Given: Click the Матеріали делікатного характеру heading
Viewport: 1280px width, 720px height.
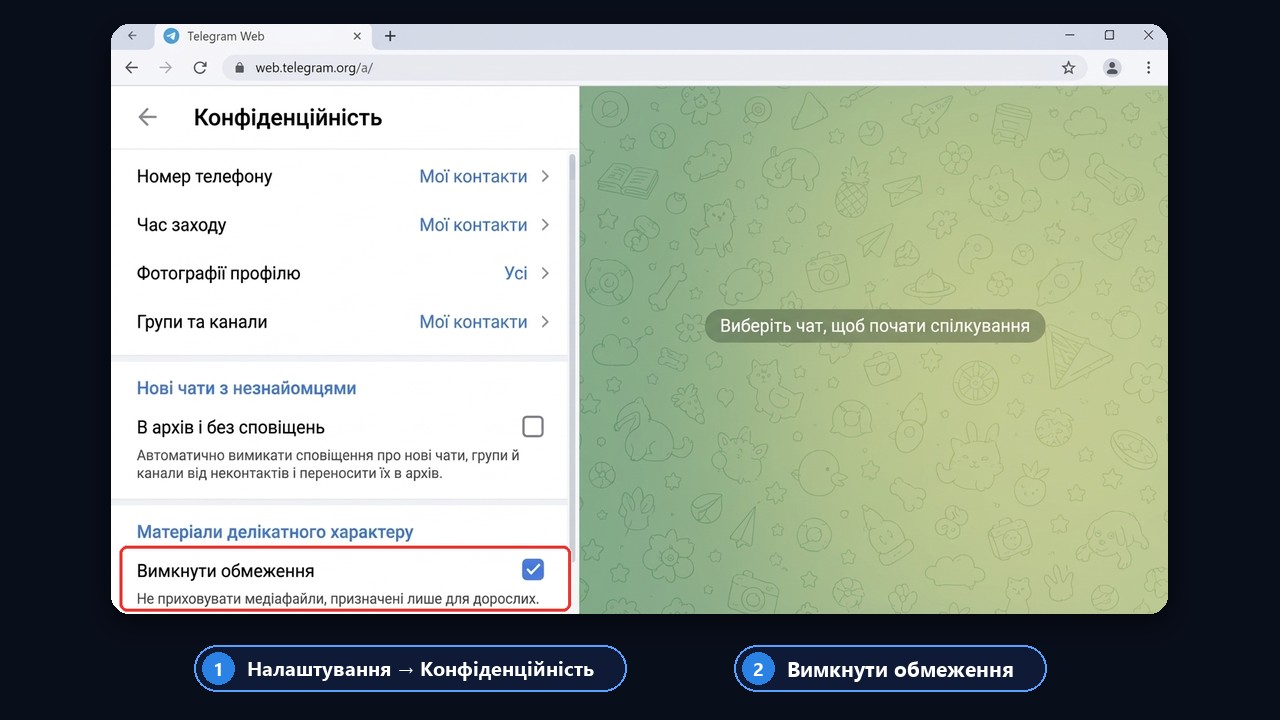Looking at the screenshot, I should [x=275, y=532].
